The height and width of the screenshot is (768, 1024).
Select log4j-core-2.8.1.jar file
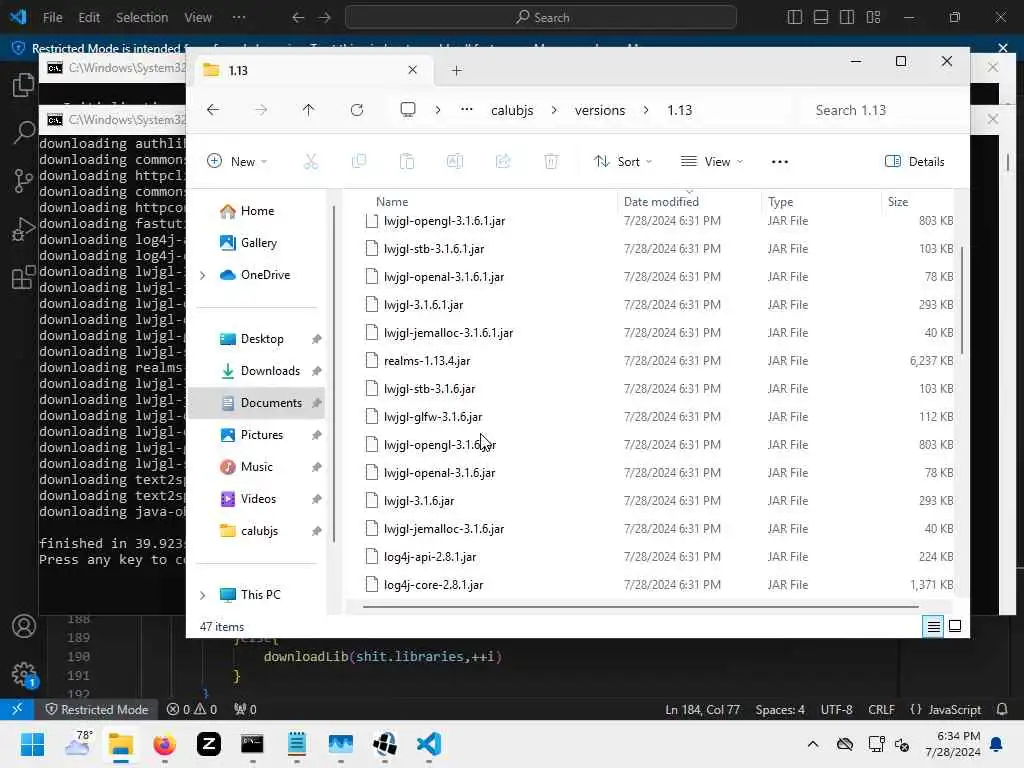coord(658,584)
